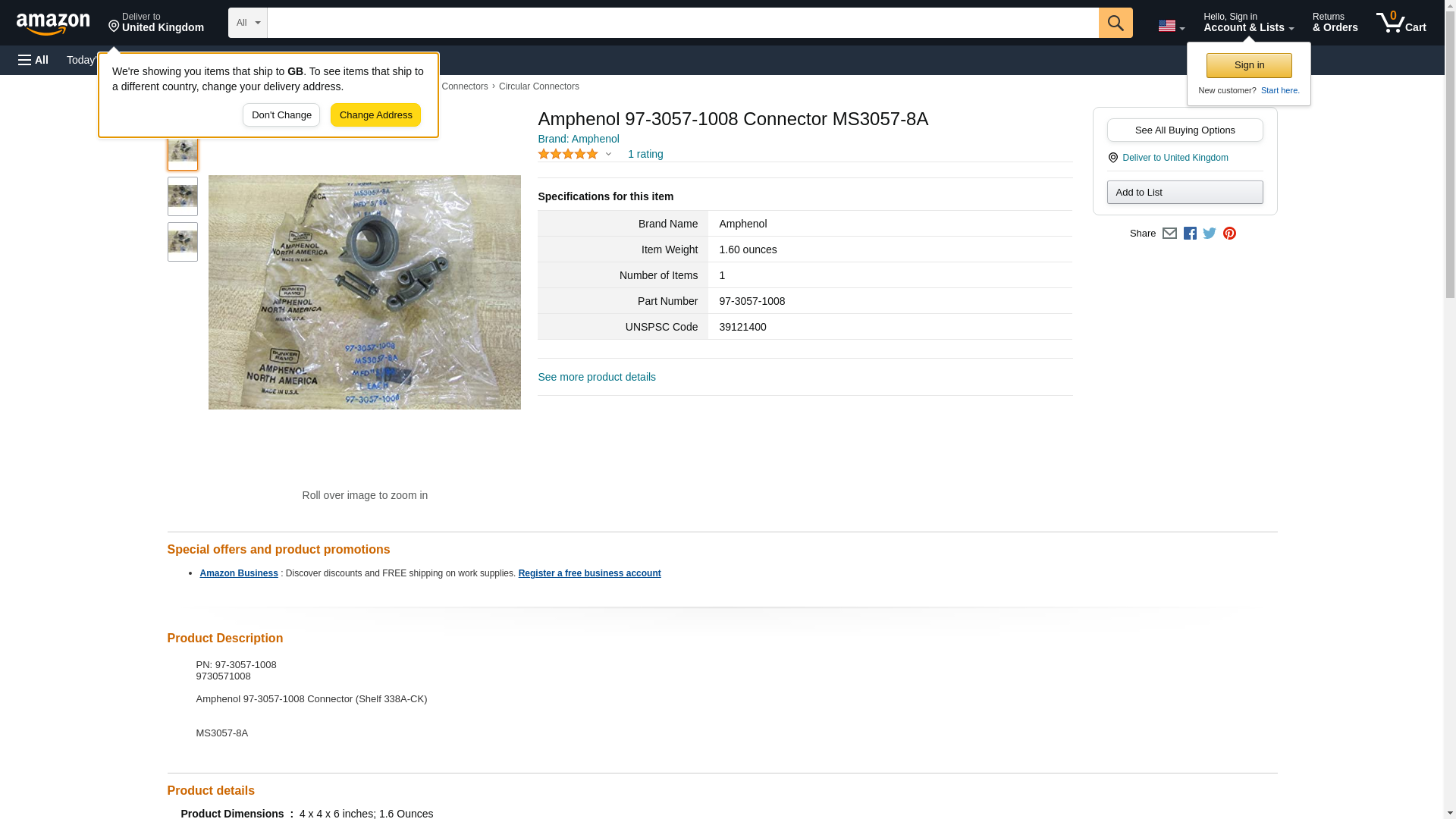Share product via email icon
The image size is (1456, 819).
point(1169,234)
